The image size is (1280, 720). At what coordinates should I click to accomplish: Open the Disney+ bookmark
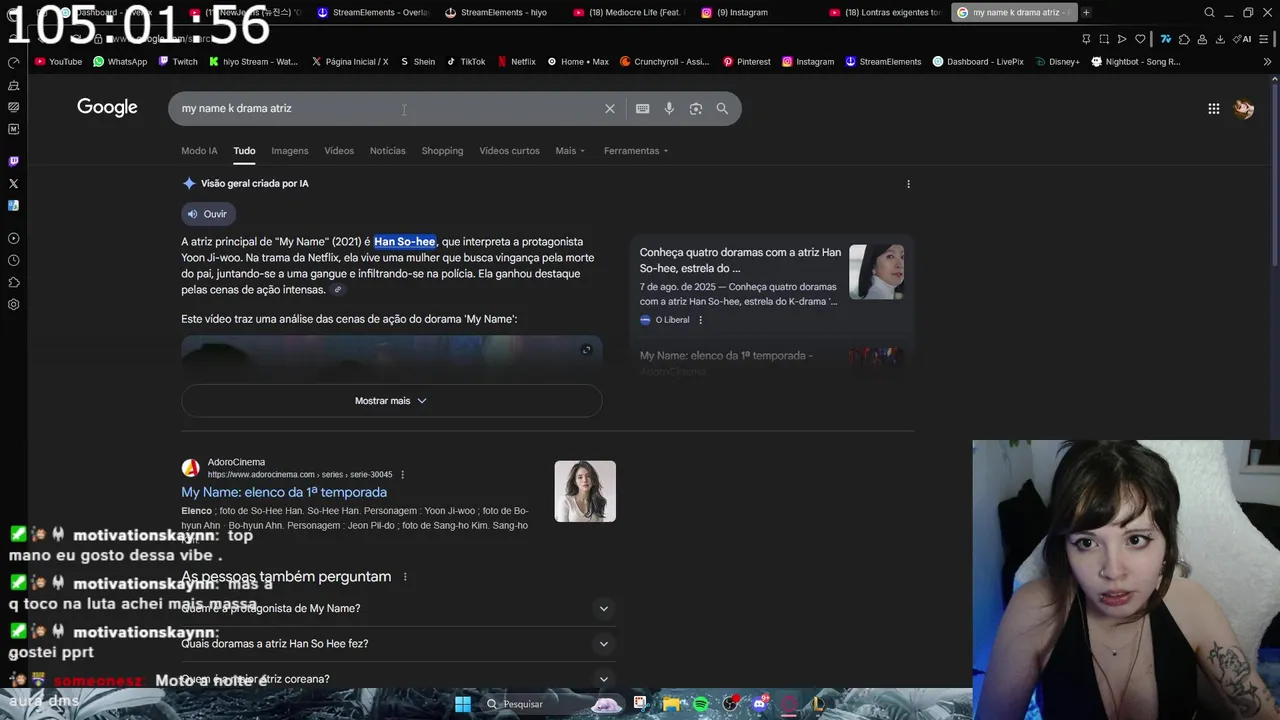[x=1057, y=62]
